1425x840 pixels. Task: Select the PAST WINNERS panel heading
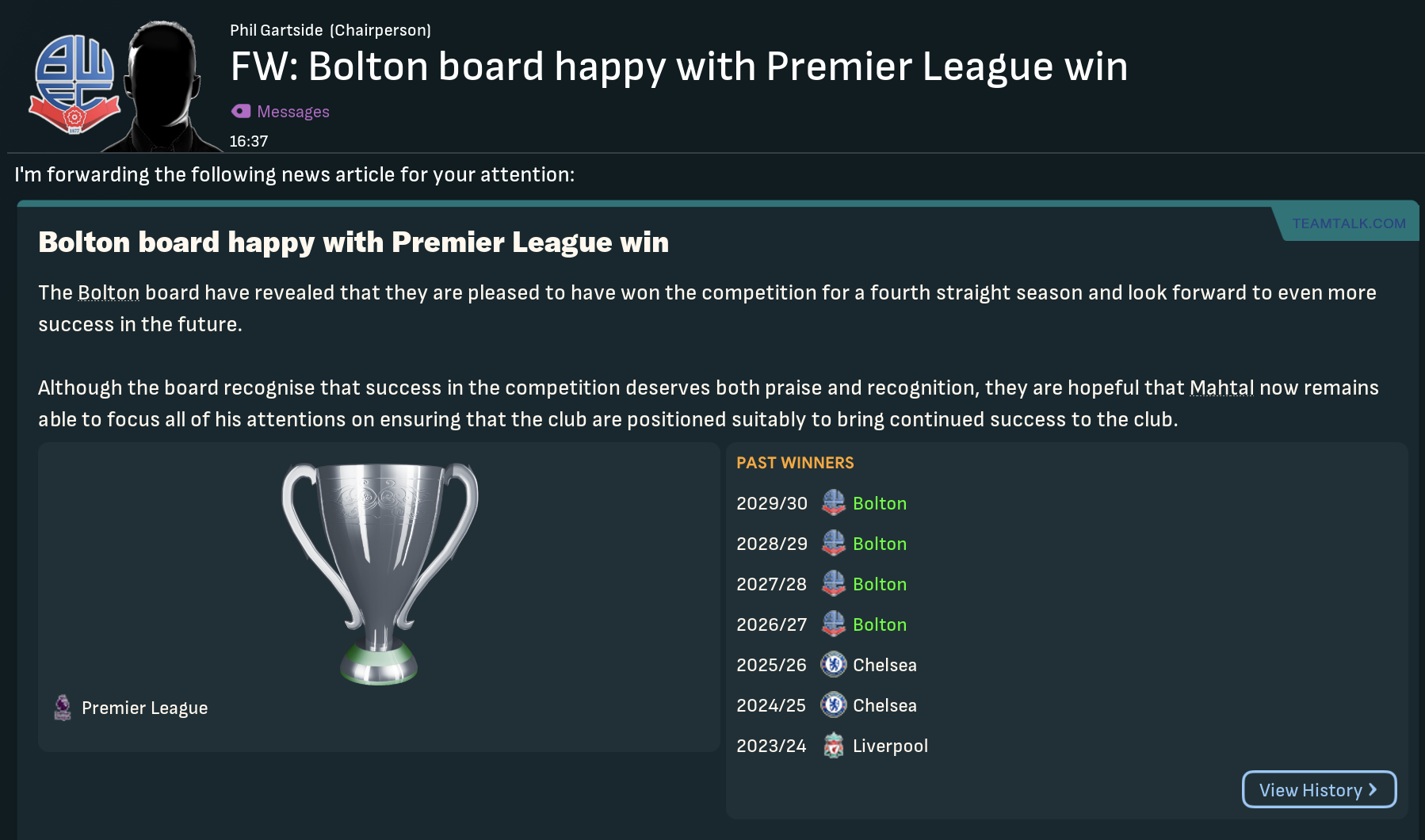point(795,462)
